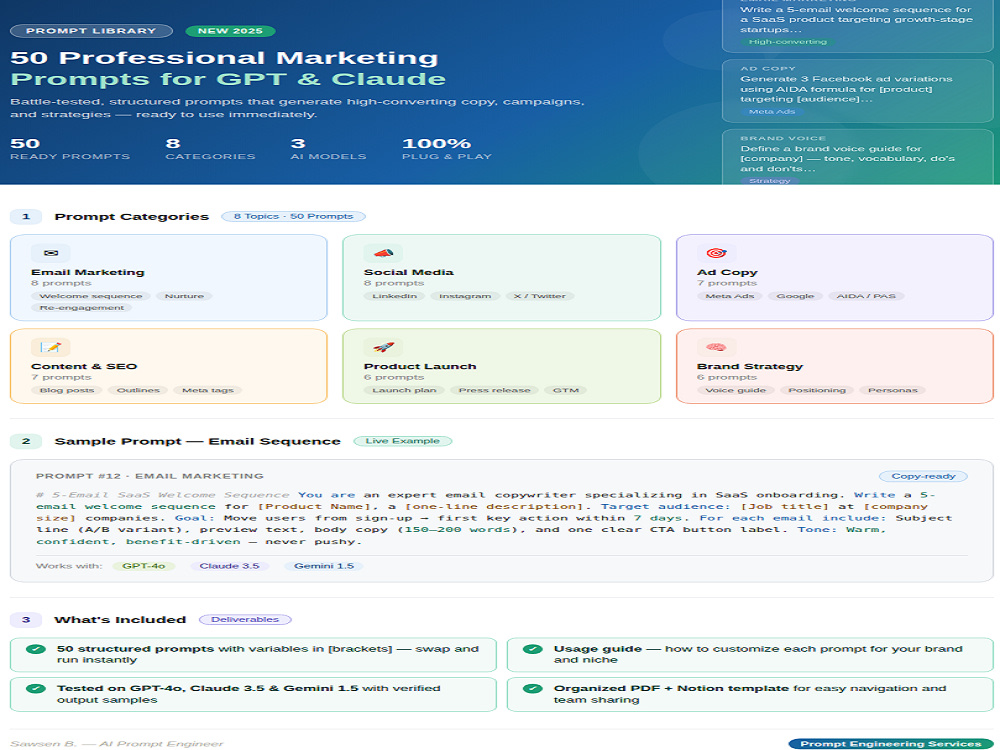This screenshot has width=1000, height=750.
Task: Click the target icon on Ad Copy card
Action: (x=716, y=253)
